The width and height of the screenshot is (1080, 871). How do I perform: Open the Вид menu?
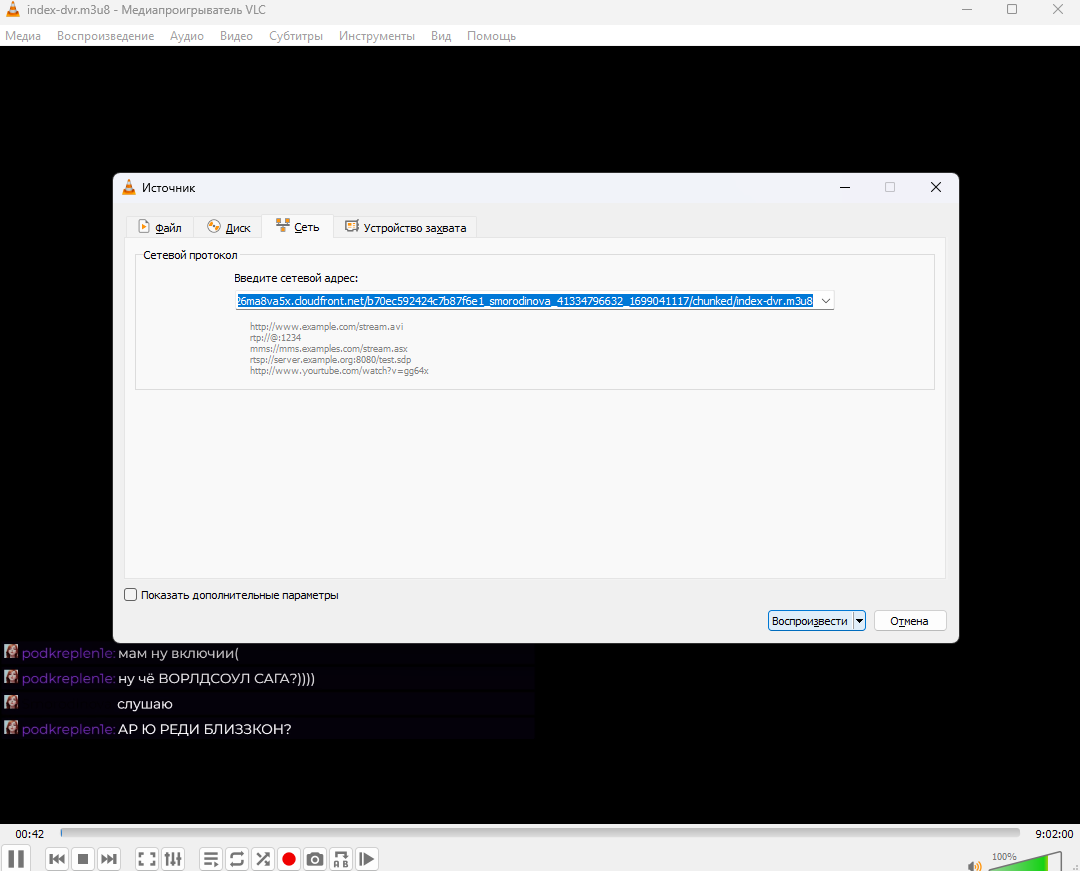pyautogui.click(x=441, y=36)
